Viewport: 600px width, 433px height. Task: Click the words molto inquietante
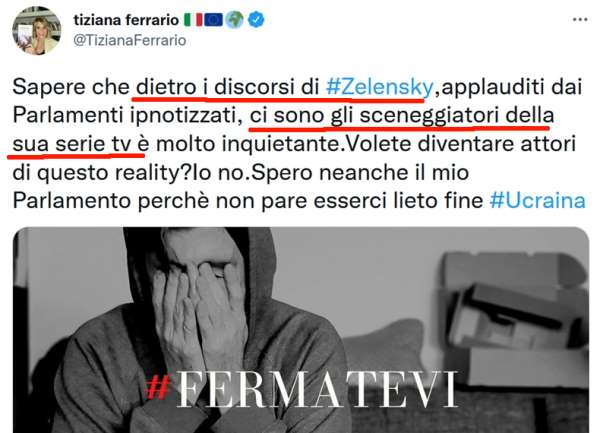point(248,144)
